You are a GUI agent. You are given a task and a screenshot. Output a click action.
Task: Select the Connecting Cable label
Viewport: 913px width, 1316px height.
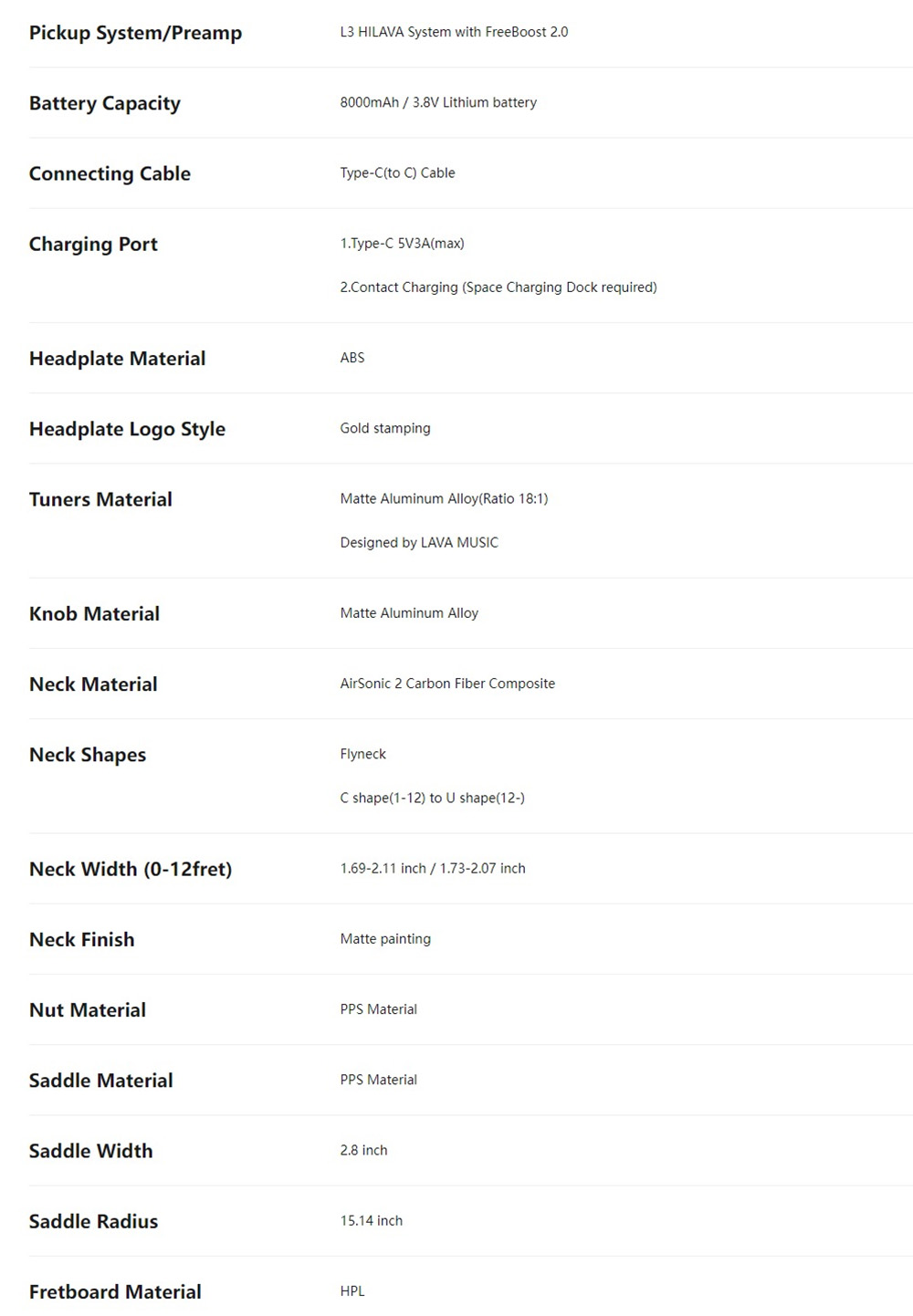[x=110, y=173]
